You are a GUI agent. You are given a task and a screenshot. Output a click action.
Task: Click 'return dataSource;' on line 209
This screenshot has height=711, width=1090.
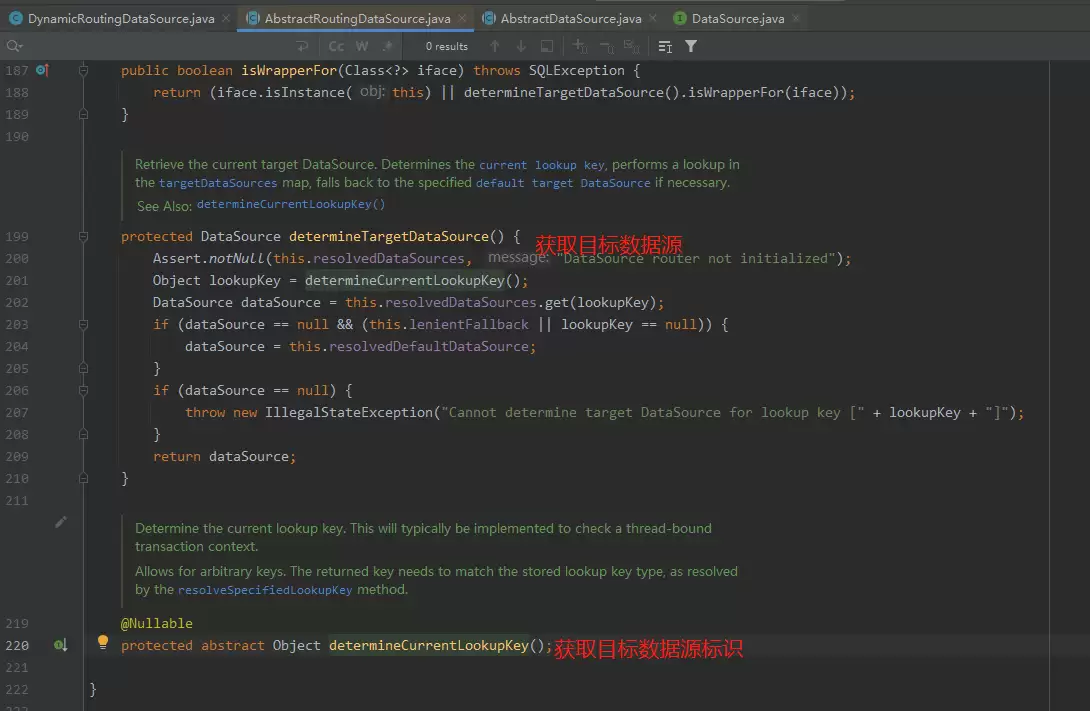click(x=225, y=457)
